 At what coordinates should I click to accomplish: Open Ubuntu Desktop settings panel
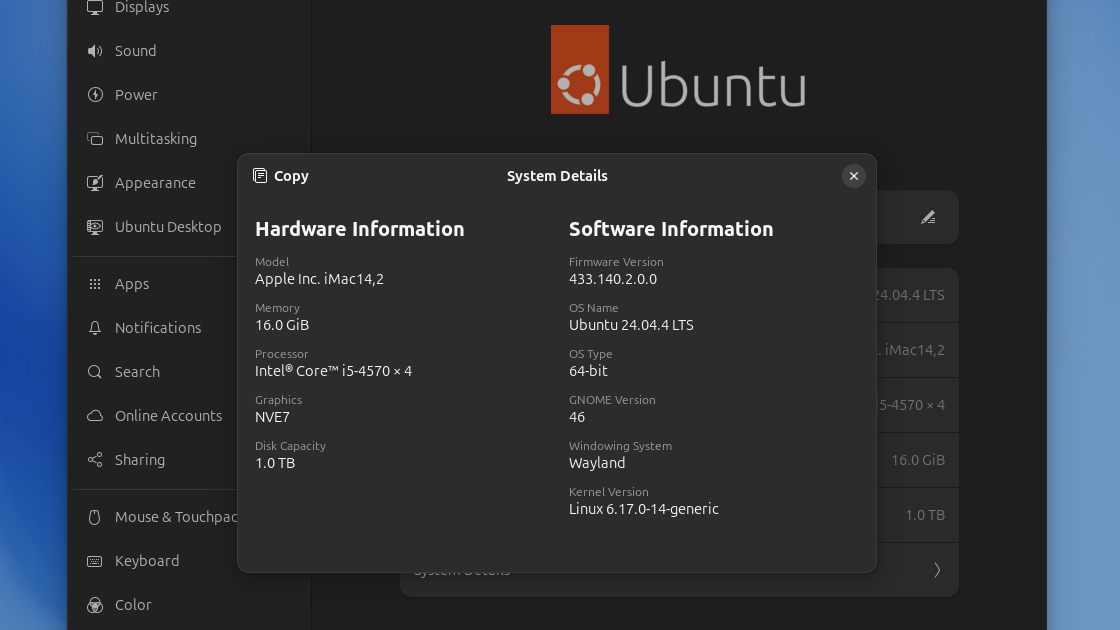167,227
